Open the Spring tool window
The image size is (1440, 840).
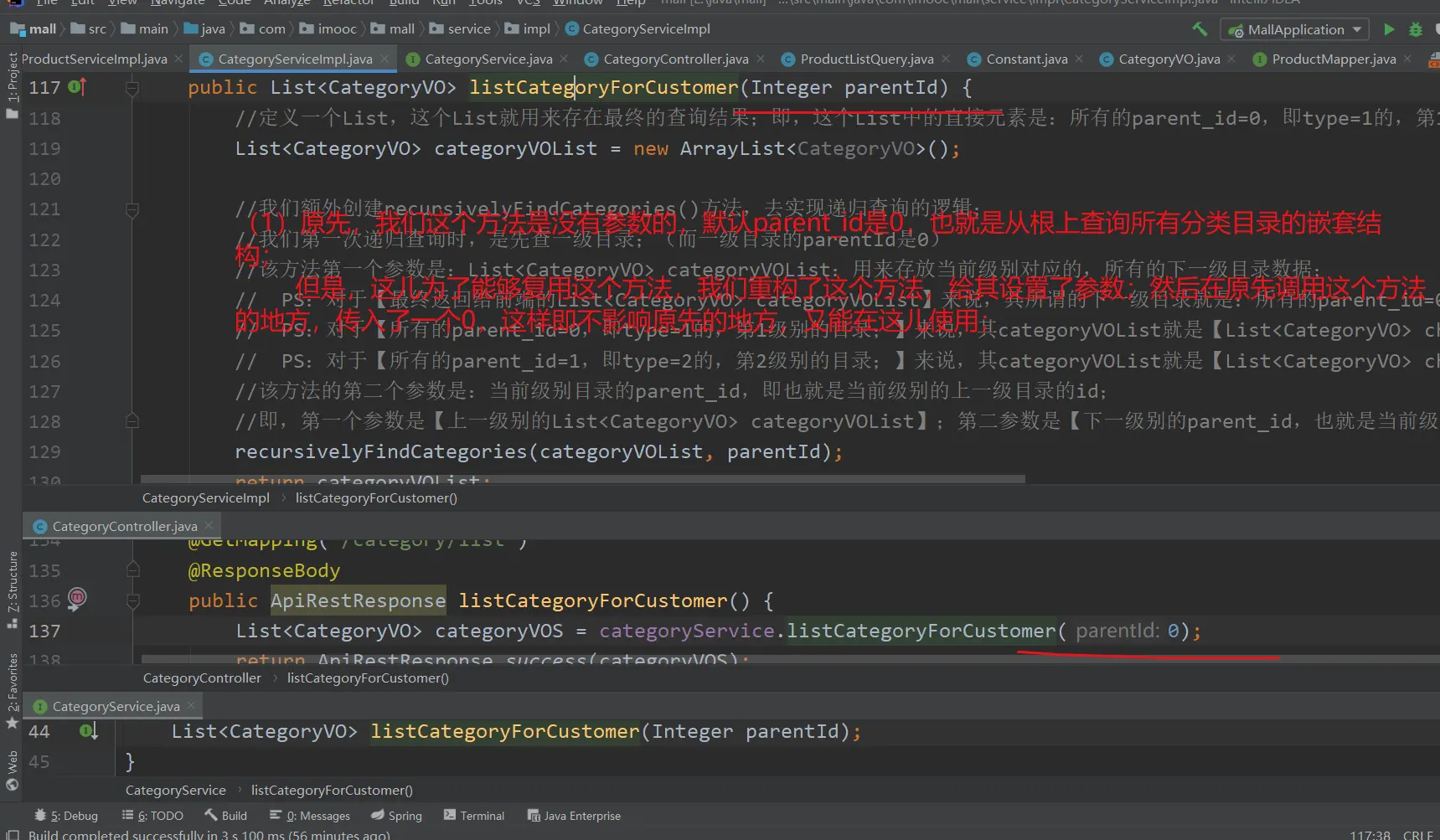[x=396, y=816]
